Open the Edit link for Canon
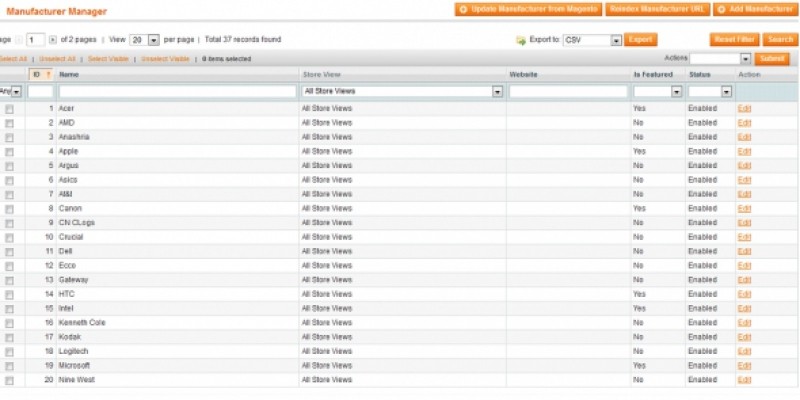Image resolution: width=800 pixels, height=400 pixels. (x=743, y=208)
